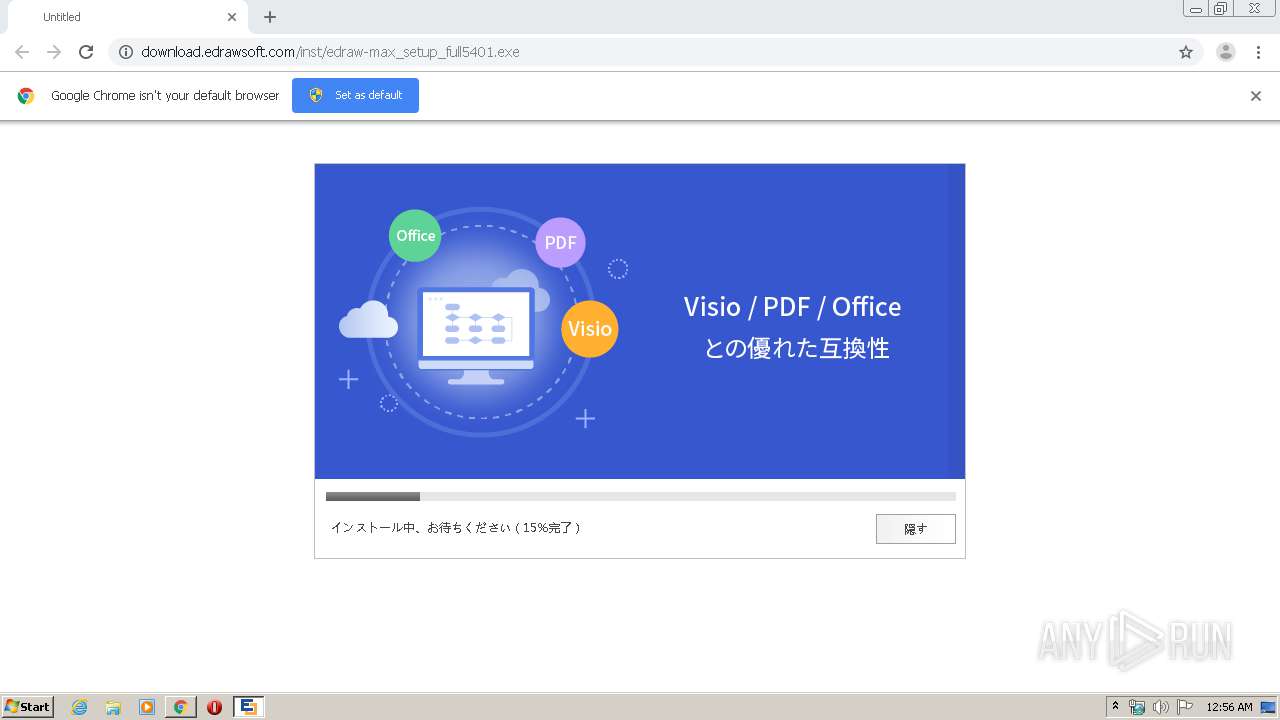Bookmark this page with the star icon

pos(1186,52)
